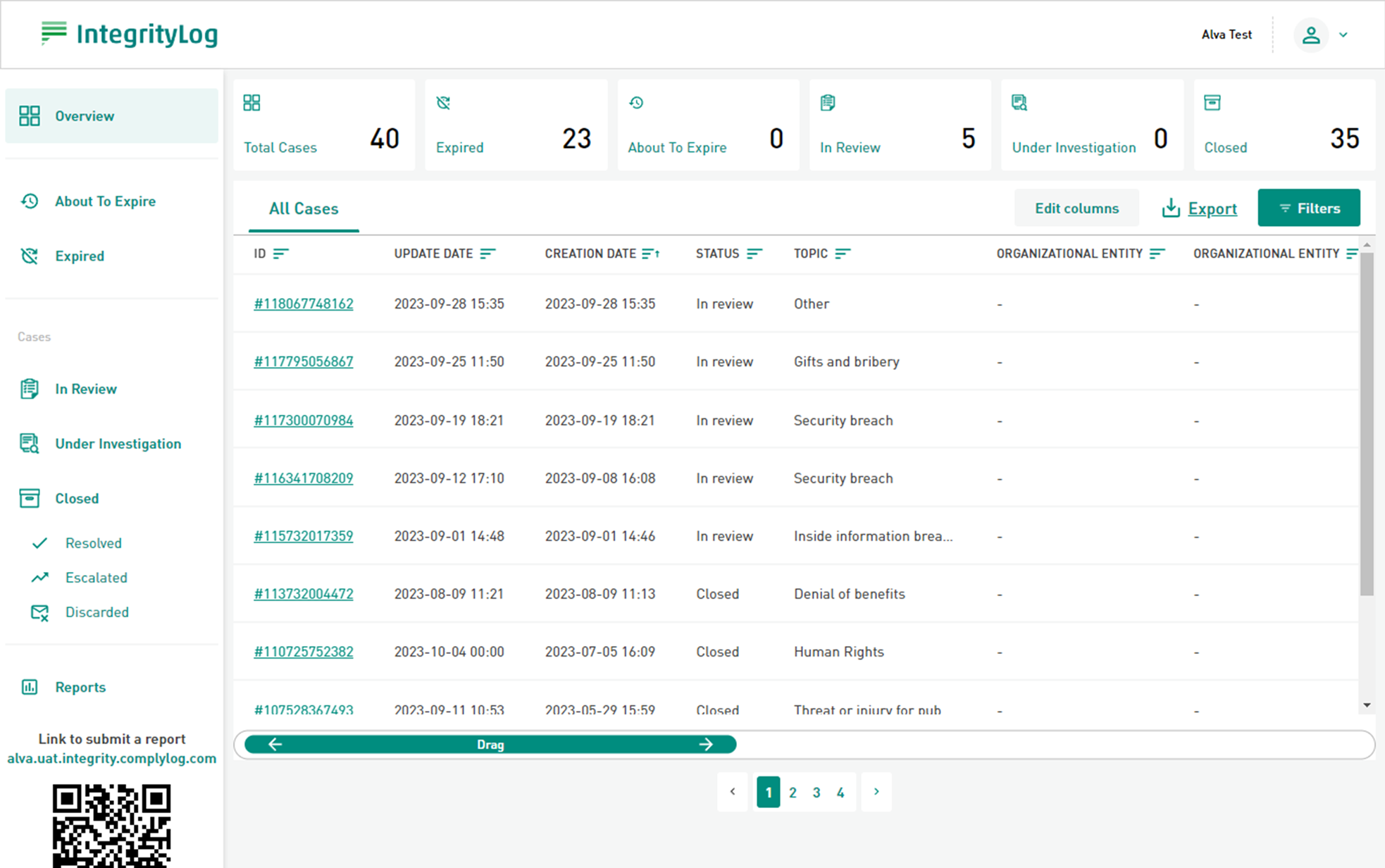The image size is (1385, 868).
Task: Toggle sort on the ID column
Action: 281,254
